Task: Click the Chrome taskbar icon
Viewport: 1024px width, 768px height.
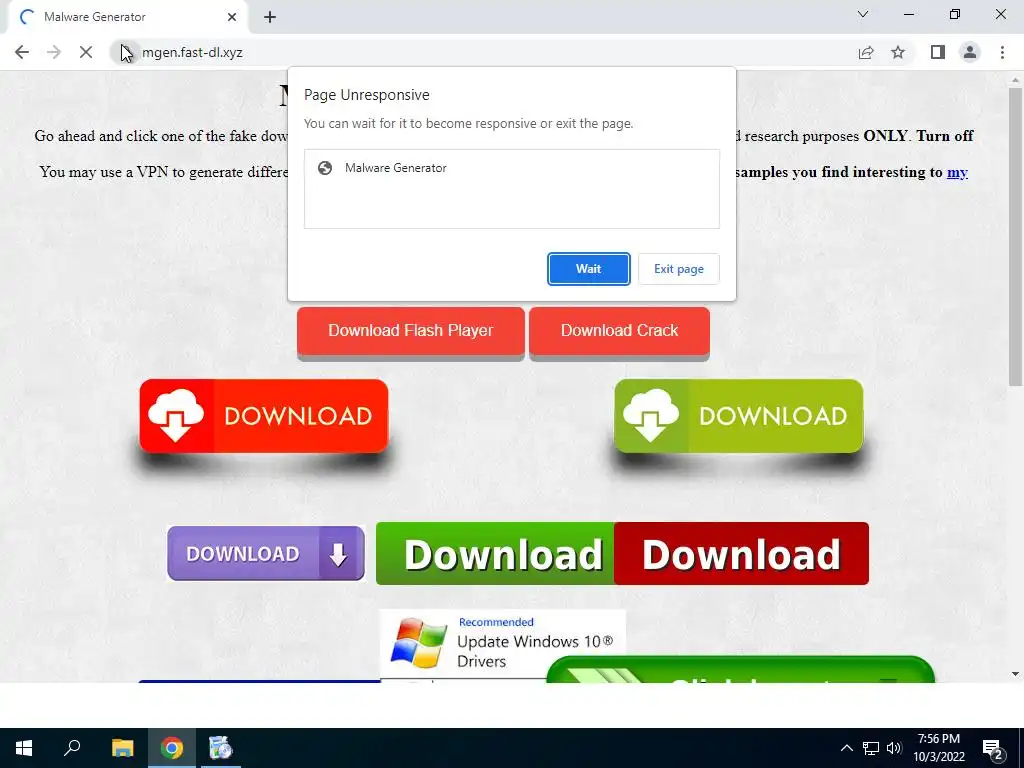Action: click(172, 748)
